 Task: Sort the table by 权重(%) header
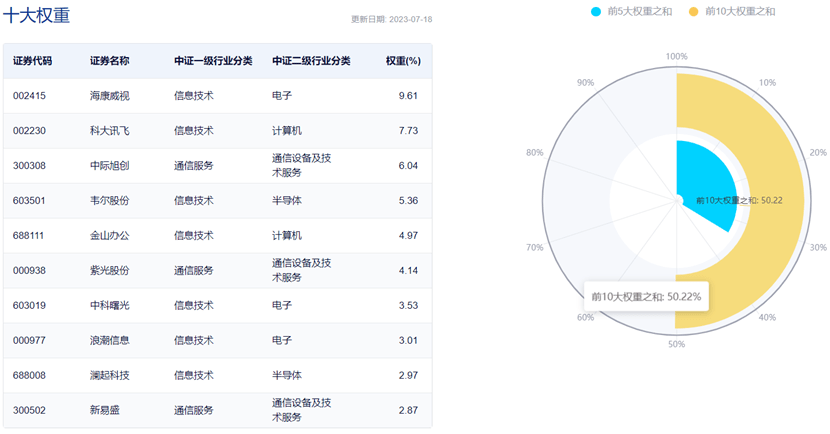[403, 60]
